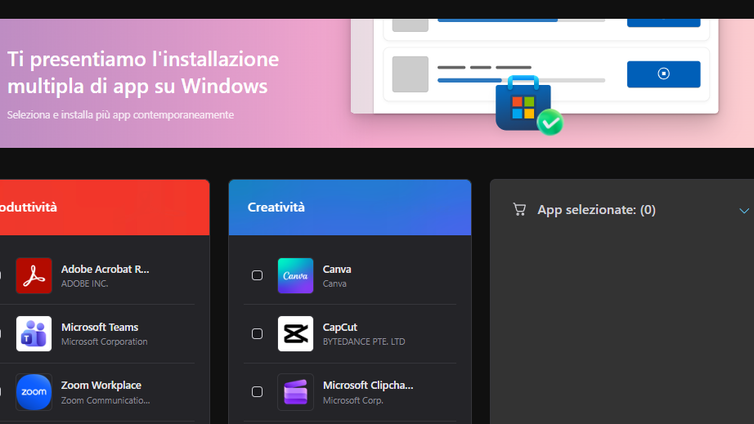The height and width of the screenshot is (424, 754).
Task: Click the 'Microsoft Corporation' publisher text
Action: (104, 342)
